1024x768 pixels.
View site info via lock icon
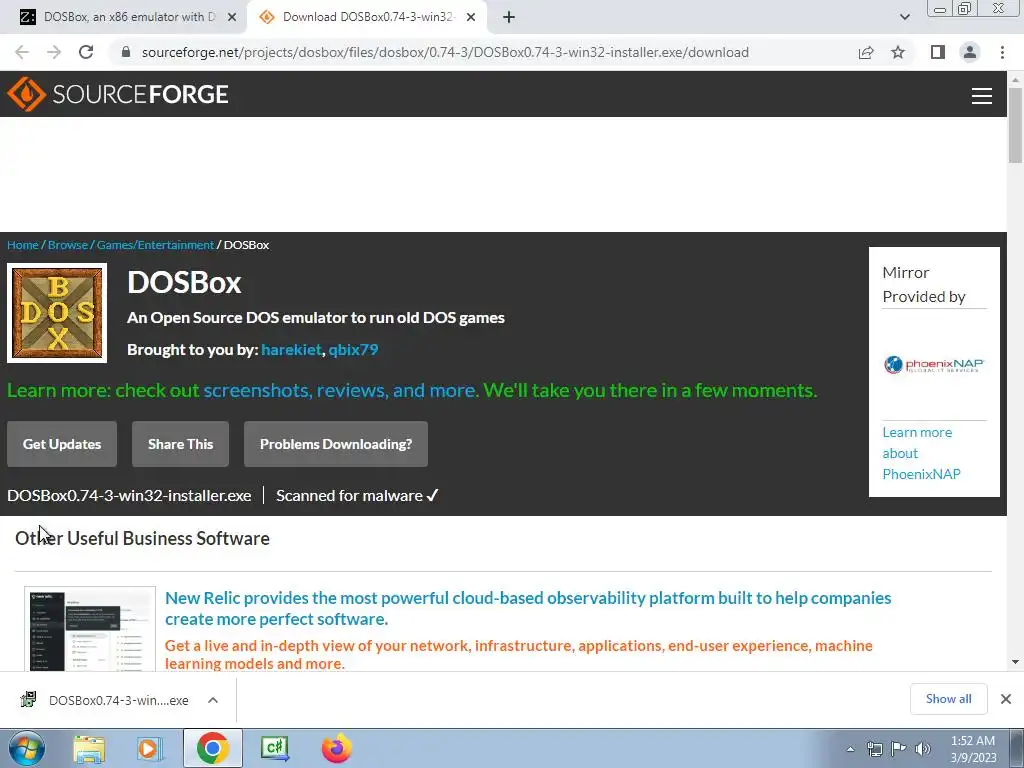click(x=126, y=52)
